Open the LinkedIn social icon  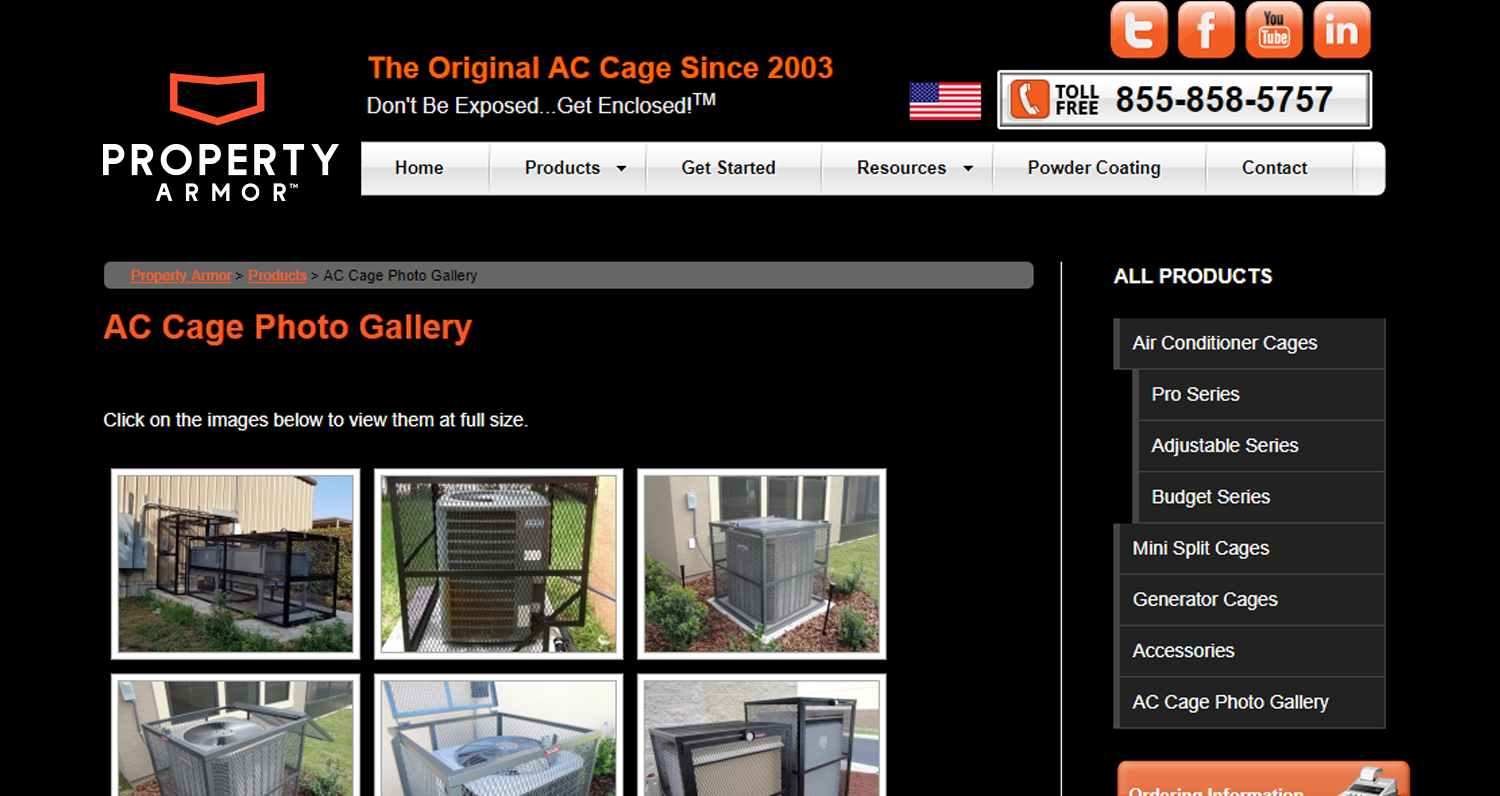click(1342, 30)
